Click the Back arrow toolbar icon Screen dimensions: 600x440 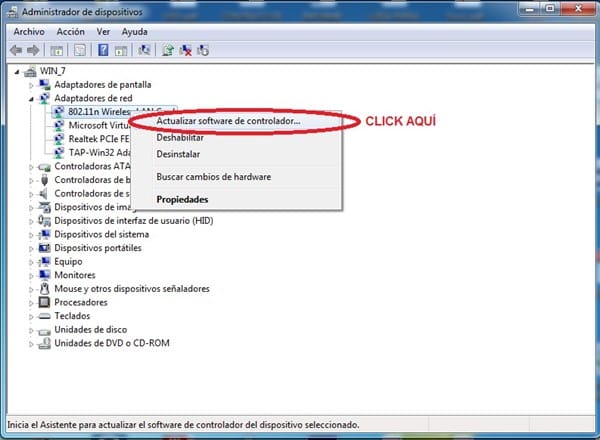click(16, 50)
